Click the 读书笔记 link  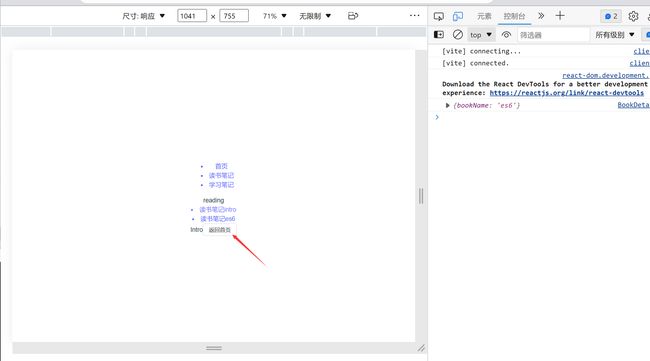[221, 176]
